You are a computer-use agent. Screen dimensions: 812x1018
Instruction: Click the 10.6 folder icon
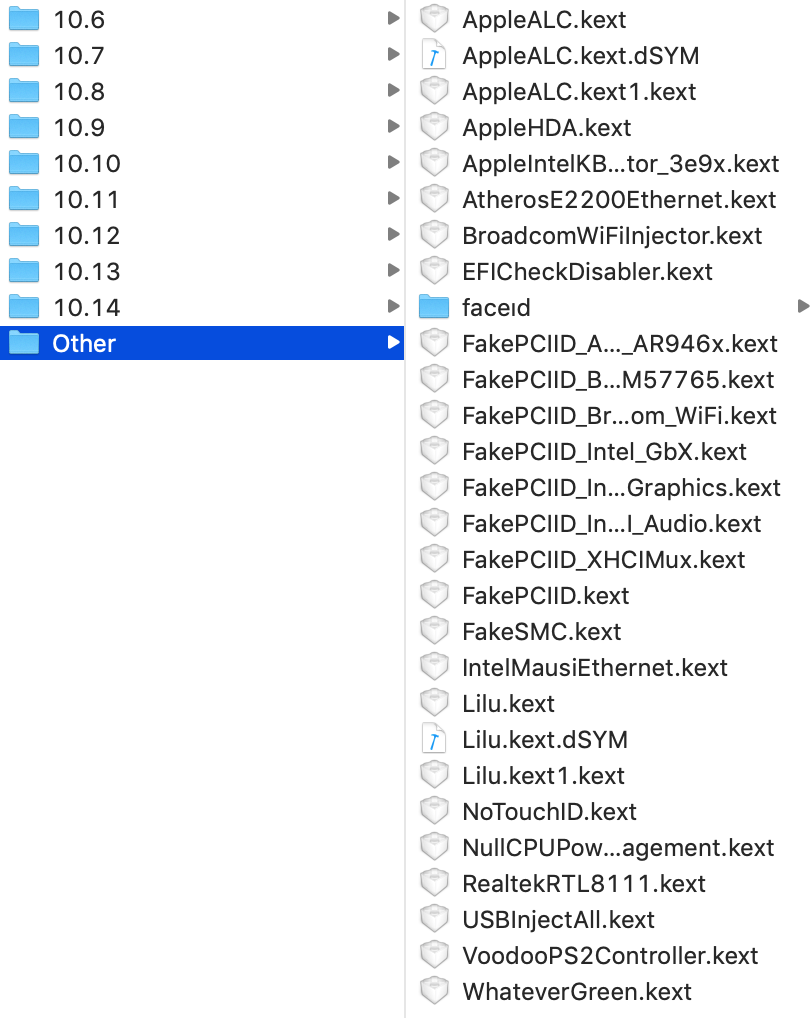[22, 18]
